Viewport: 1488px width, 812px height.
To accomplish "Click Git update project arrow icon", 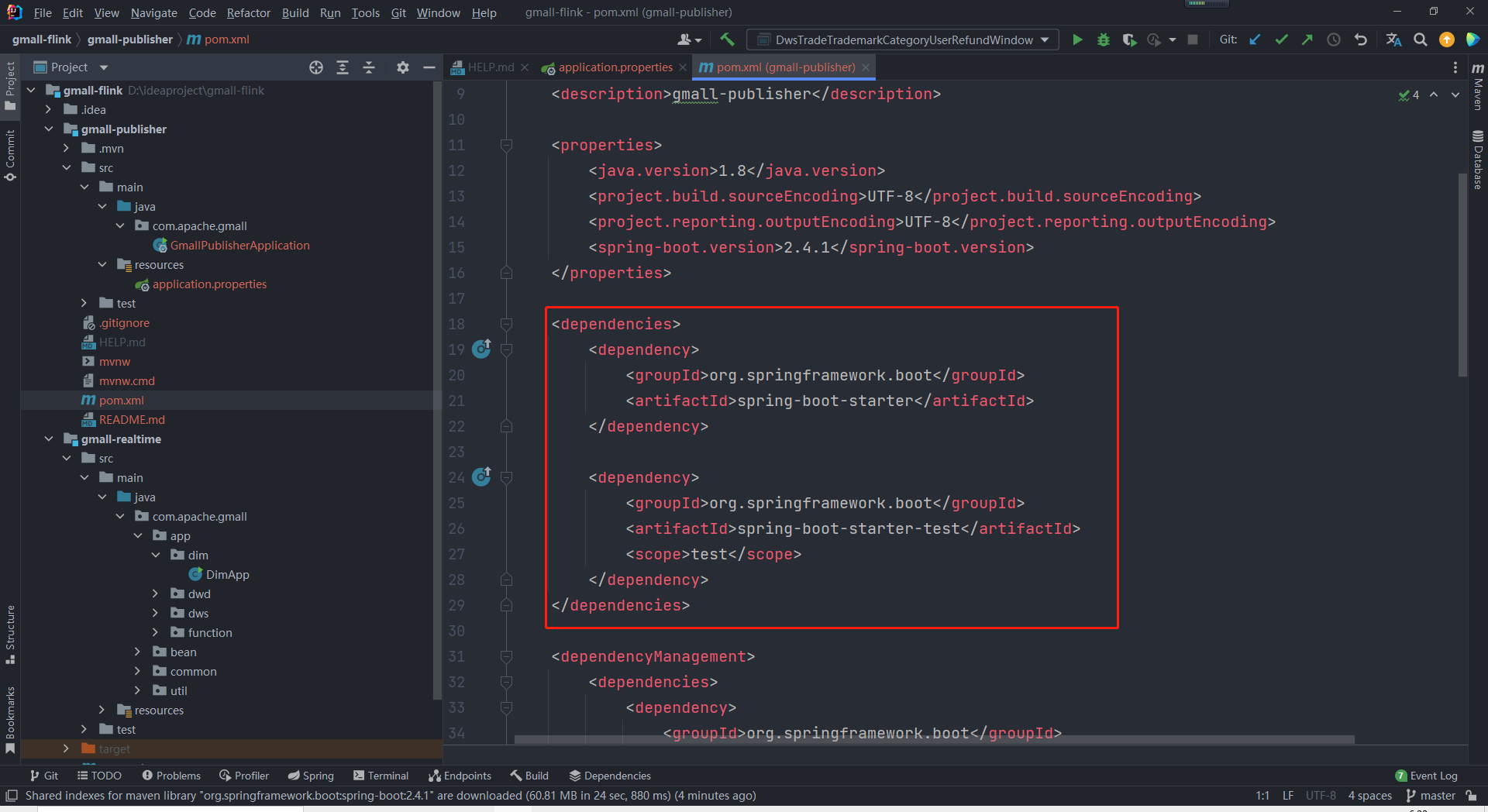I will click(x=1255, y=40).
